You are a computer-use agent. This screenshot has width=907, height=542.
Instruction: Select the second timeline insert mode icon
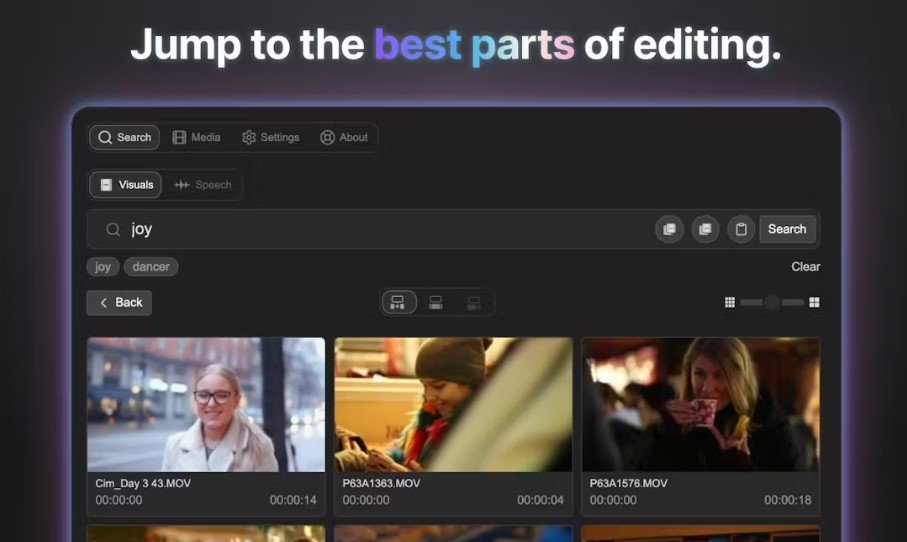pyautogui.click(x=436, y=303)
